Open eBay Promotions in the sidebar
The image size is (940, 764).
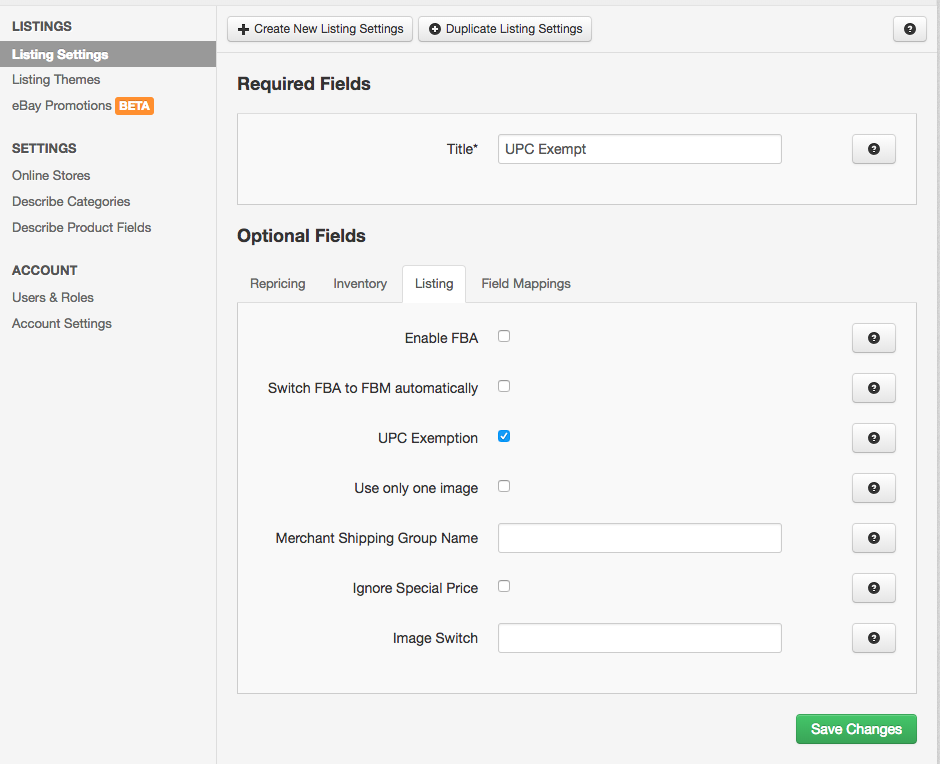pyautogui.click(x=62, y=106)
